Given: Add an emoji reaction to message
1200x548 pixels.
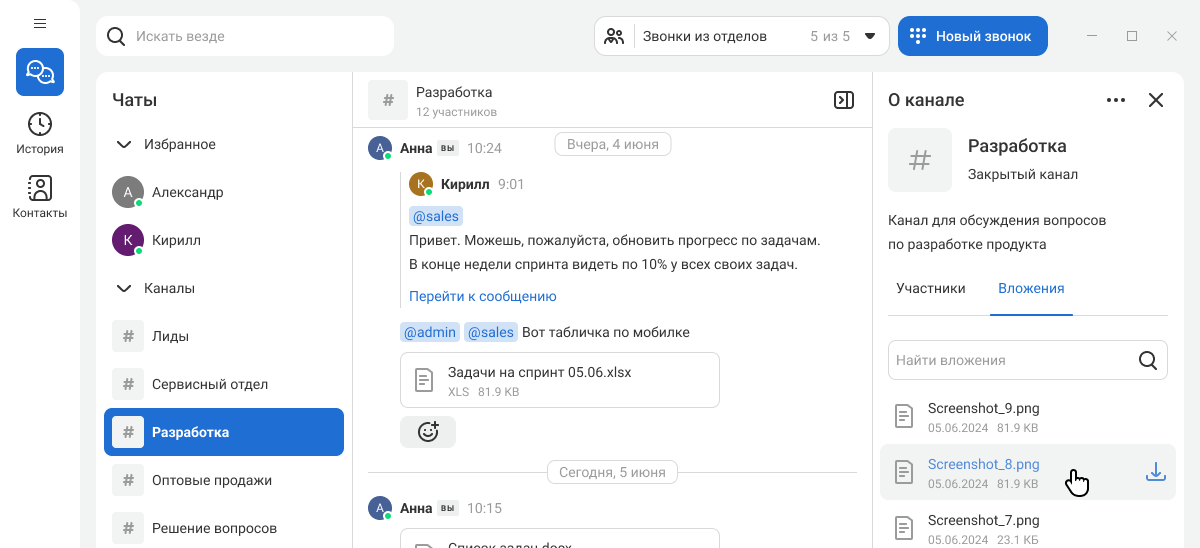Looking at the screenshot, I should pos(428,432).
